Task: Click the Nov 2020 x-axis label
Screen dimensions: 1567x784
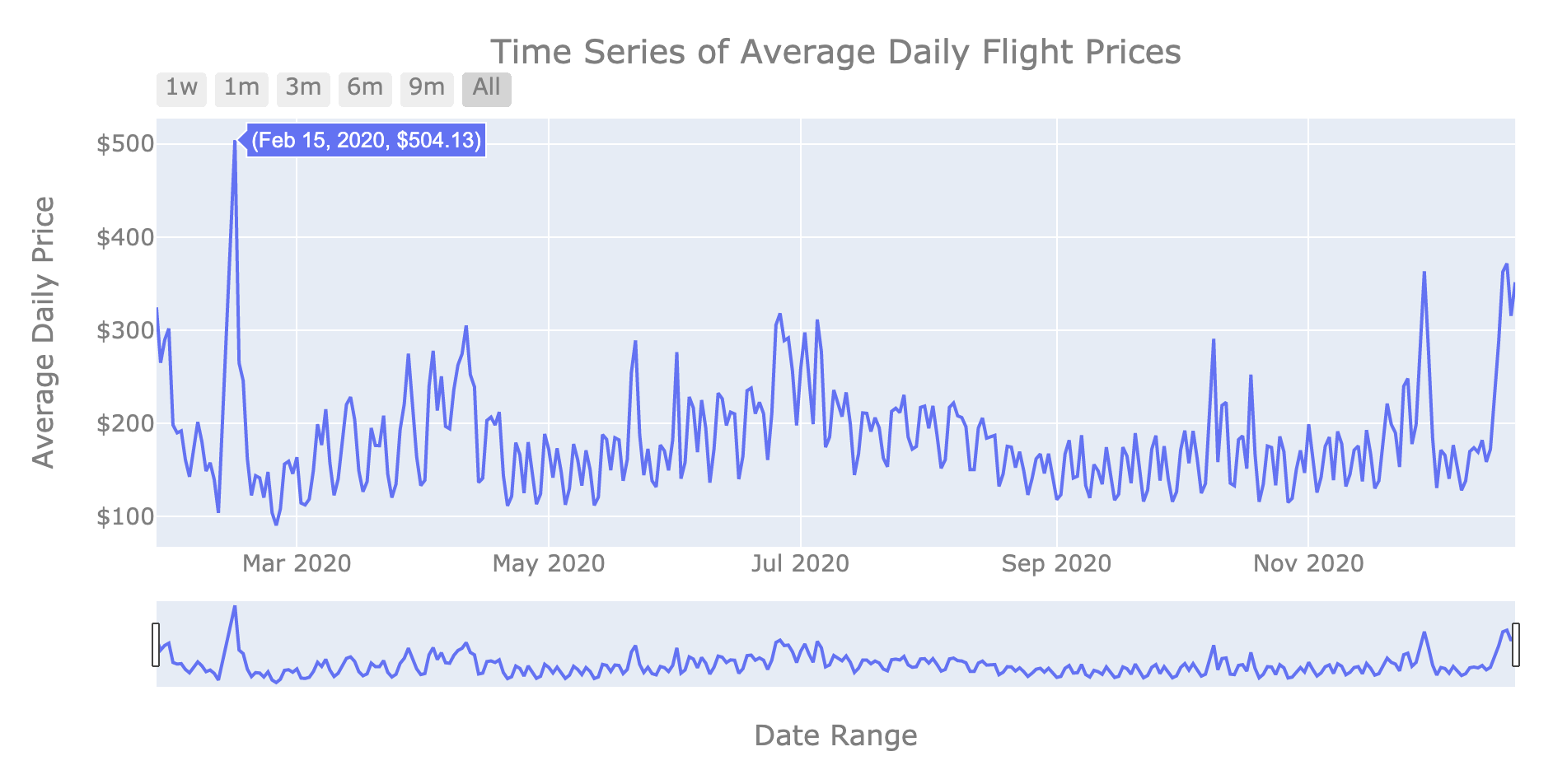Action: [x=1308, y=564]
